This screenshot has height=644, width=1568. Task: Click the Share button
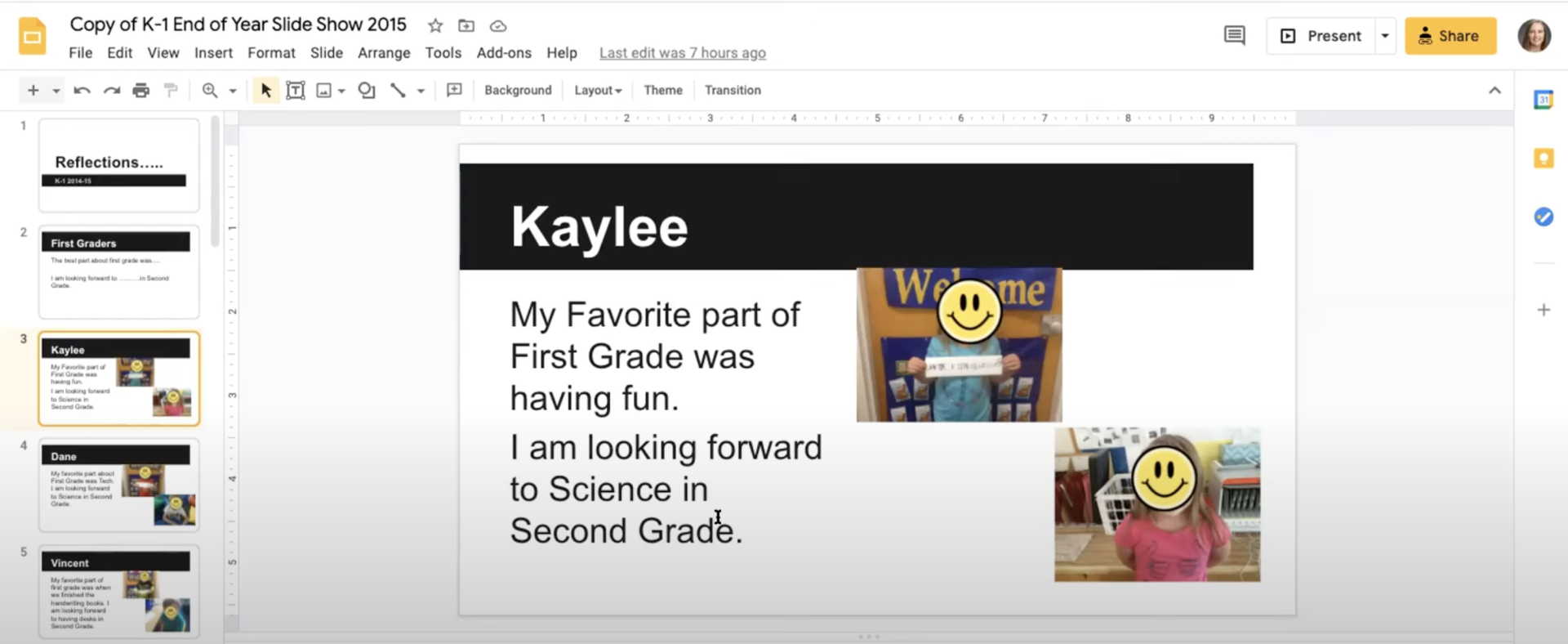pos(1450,36)
